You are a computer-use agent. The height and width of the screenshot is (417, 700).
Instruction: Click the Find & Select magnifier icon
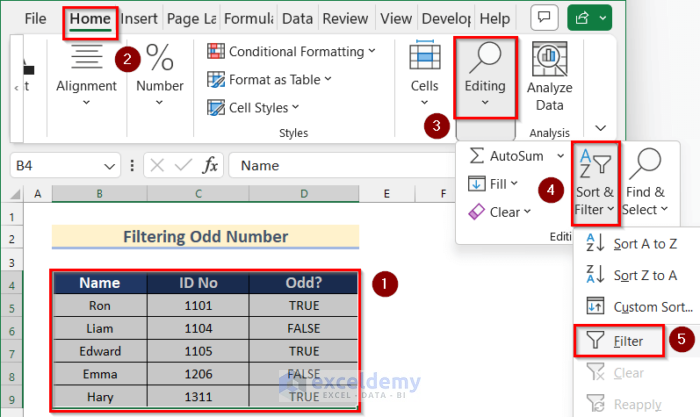coord(646,163)
